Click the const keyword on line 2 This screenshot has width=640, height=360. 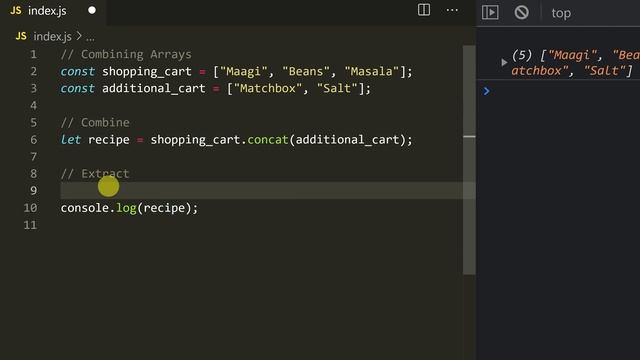click(78, 72)
